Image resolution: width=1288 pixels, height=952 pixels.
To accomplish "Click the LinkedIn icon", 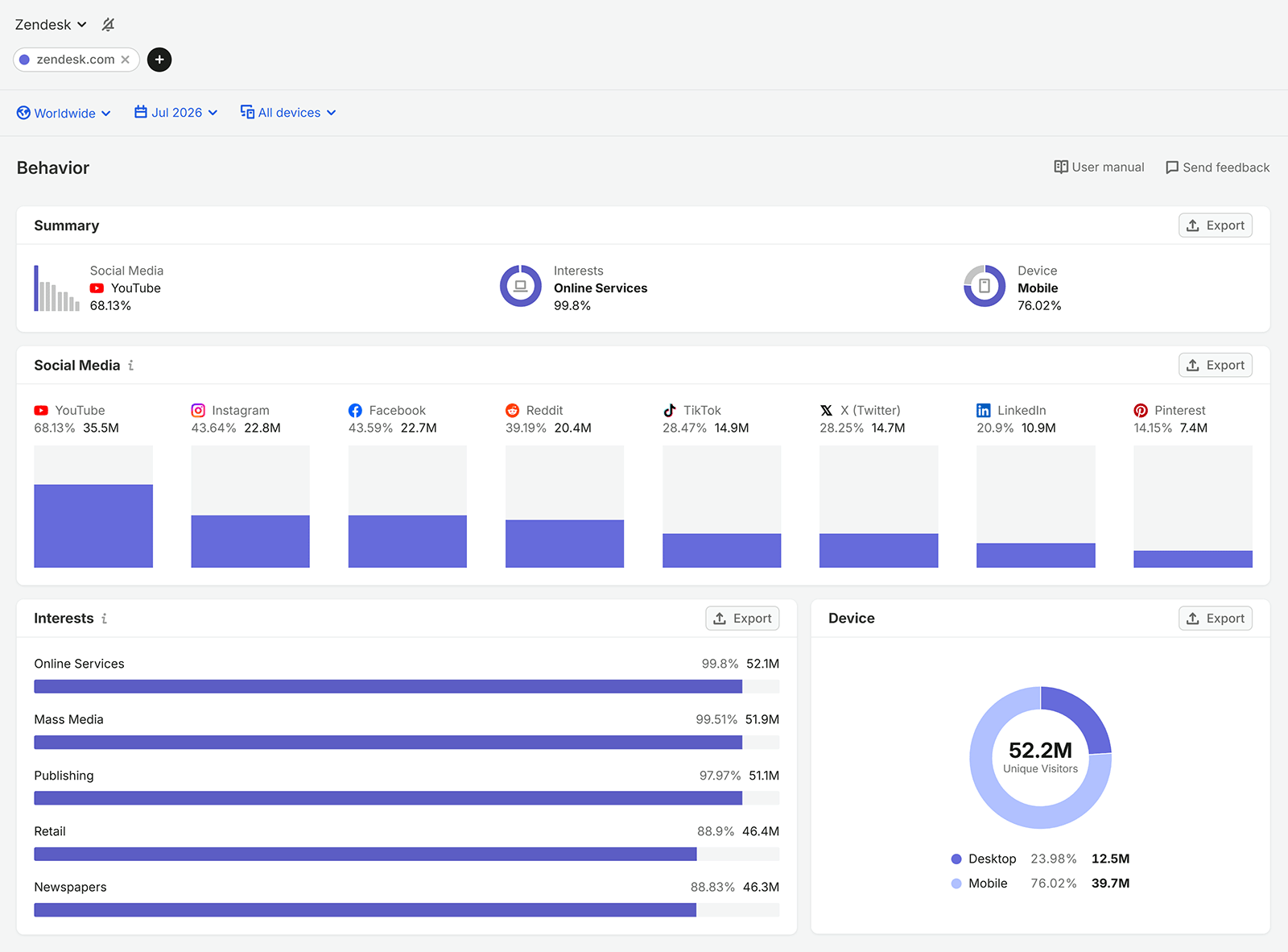I will tap(984, 411).
